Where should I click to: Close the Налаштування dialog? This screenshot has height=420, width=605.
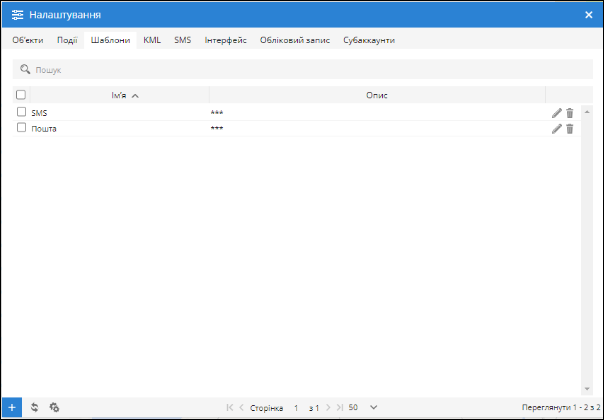click(x=588, y=15)
